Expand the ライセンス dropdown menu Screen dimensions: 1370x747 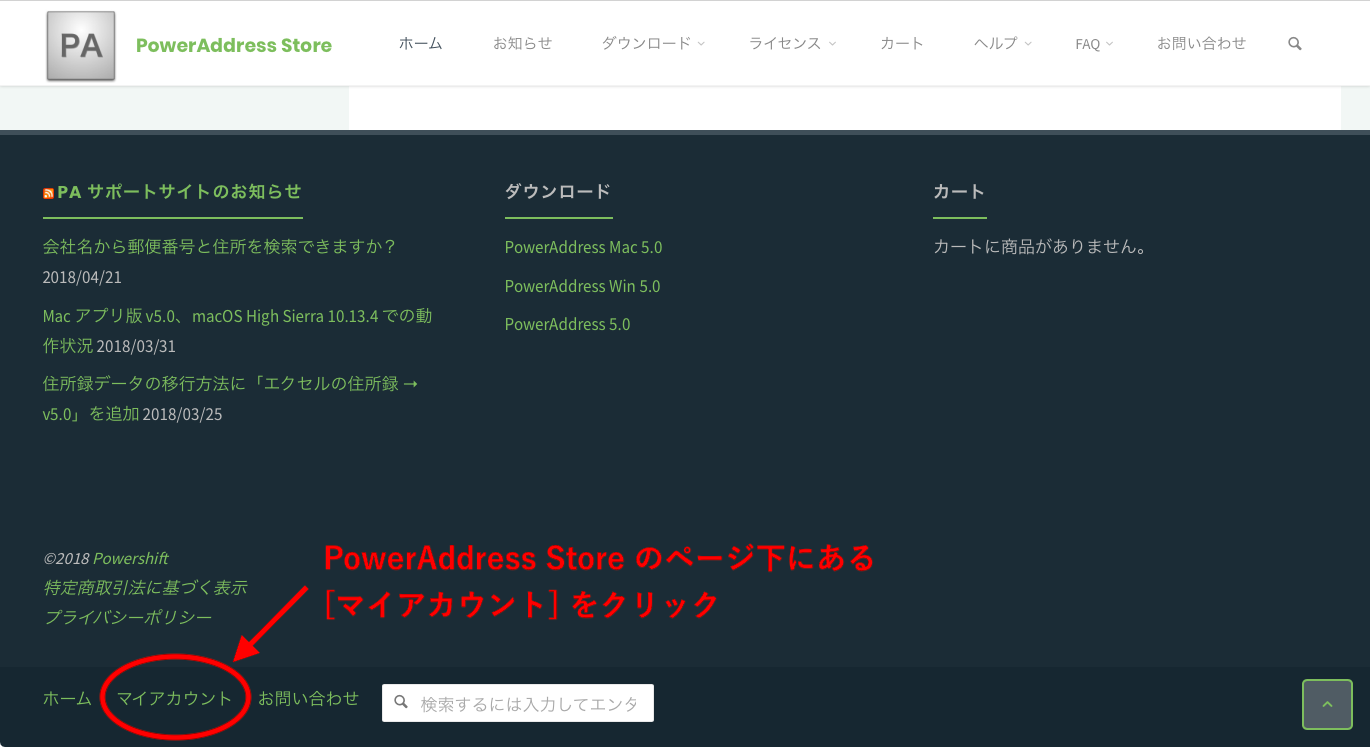(791, 44)
